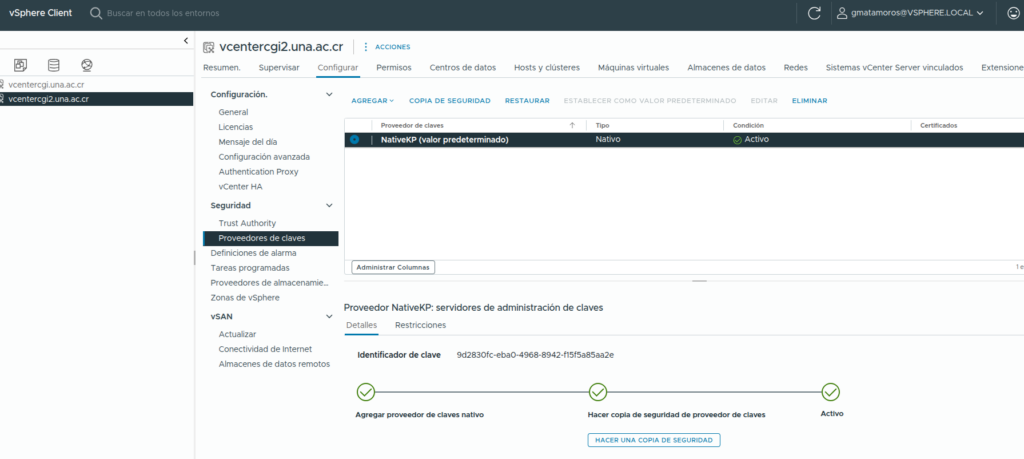Select vcentercgi.una.ac.cr in the inventory tree

(46, 85)
